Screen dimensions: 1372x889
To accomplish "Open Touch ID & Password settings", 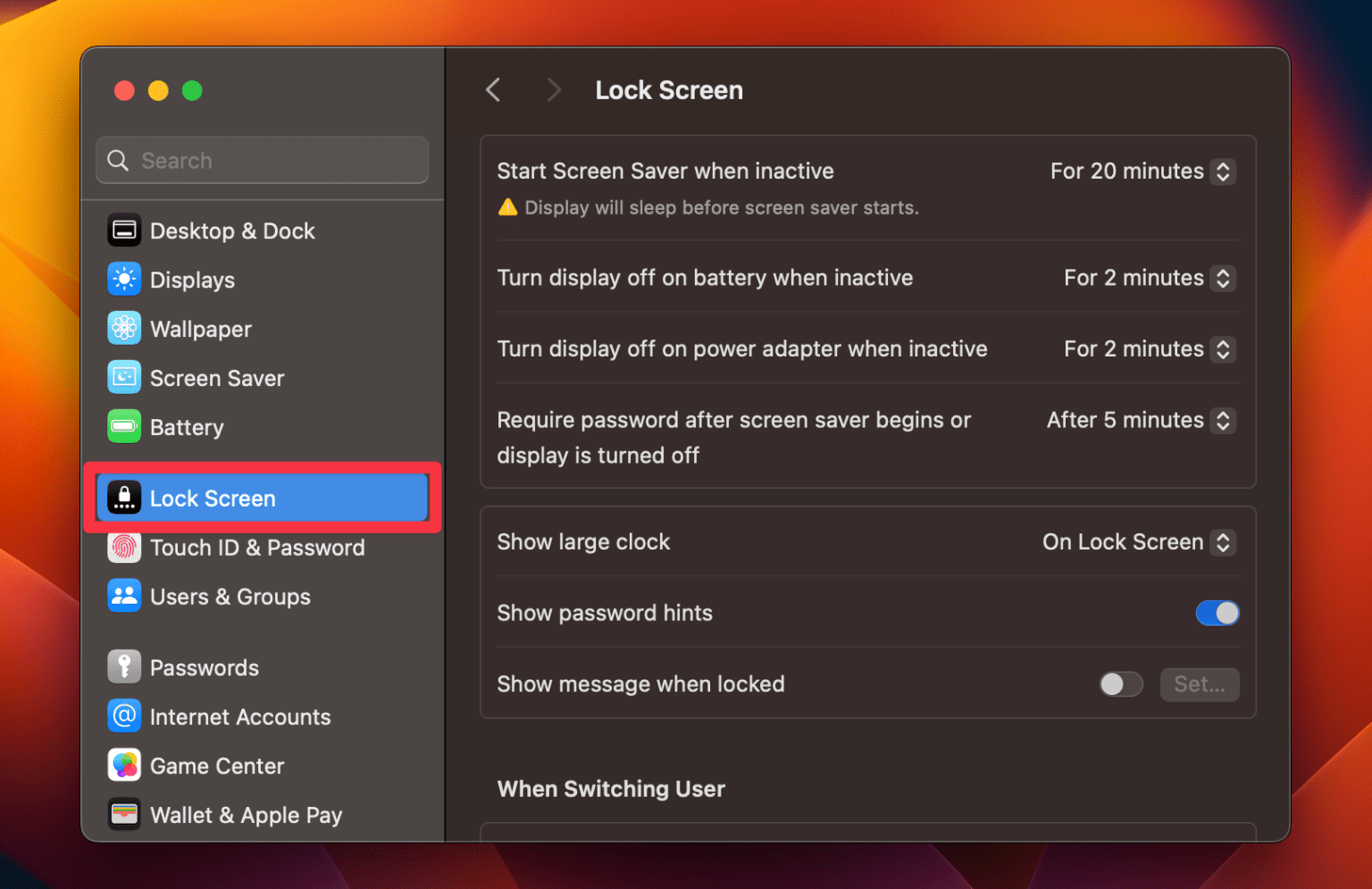I will pyautogui.click(x=257, y=547).
